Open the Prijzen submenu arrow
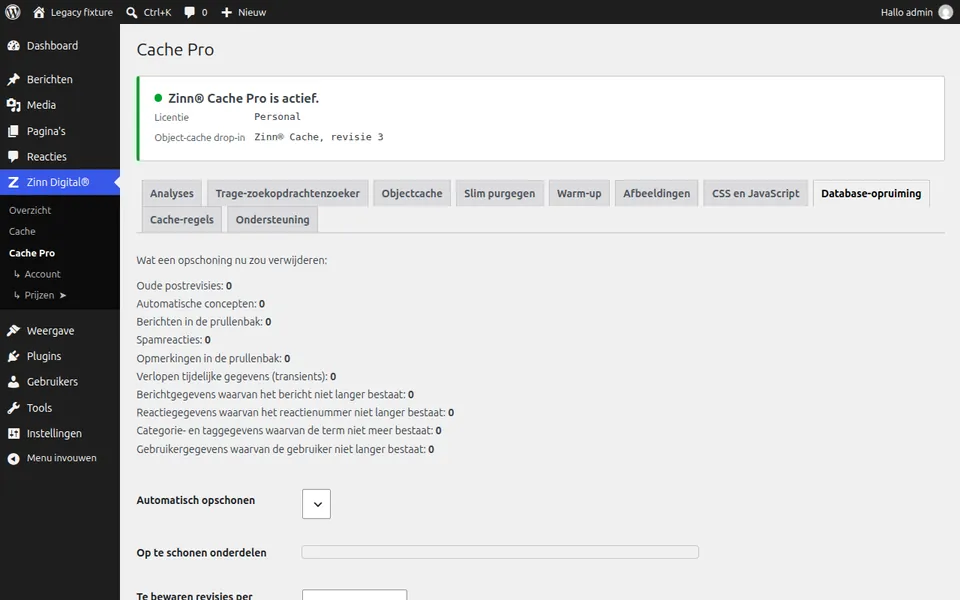This screenshot has width=960, height=600. pyautogui.click(x=62, y=295)
